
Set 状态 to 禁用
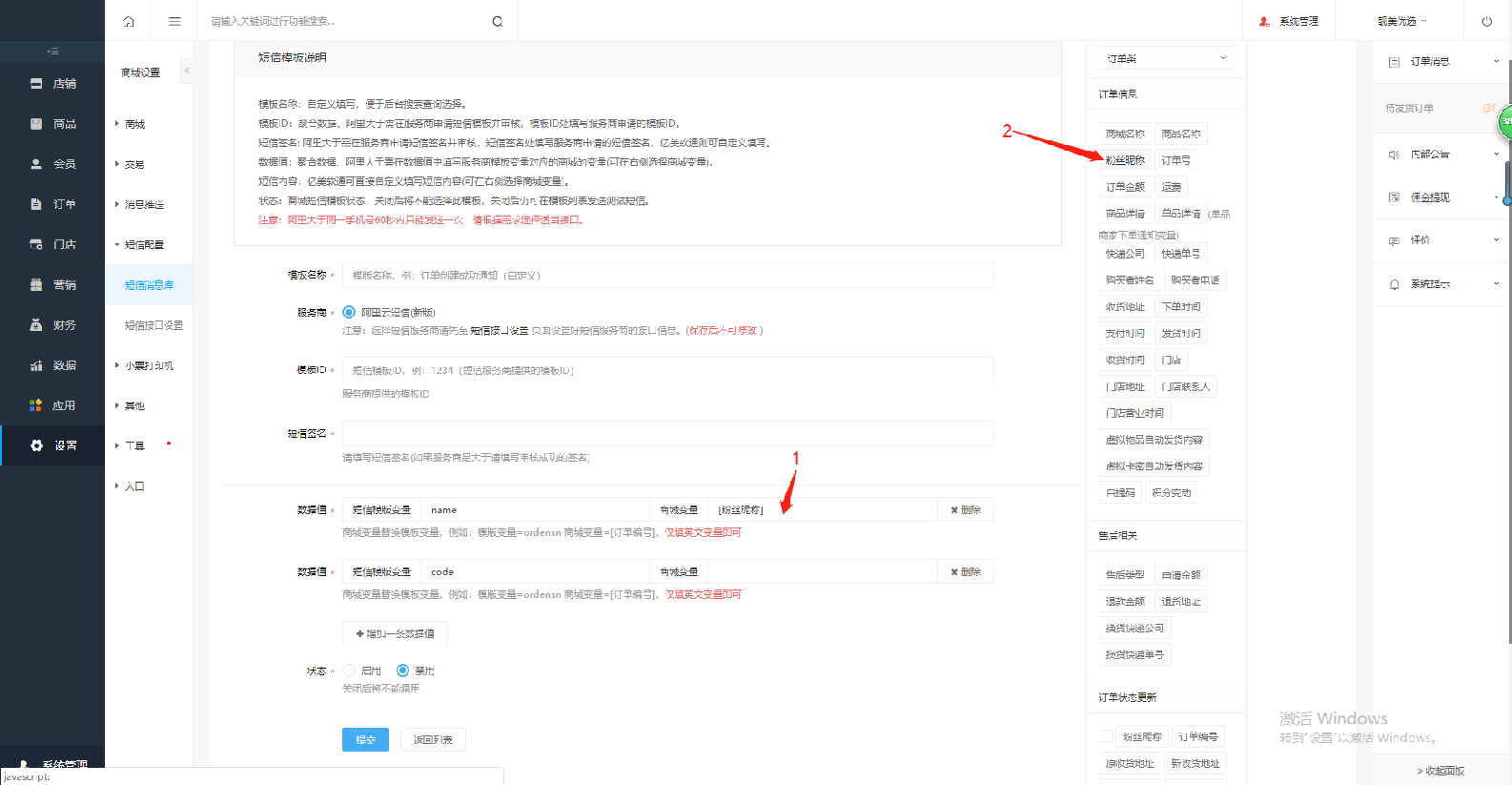point(402,671)
